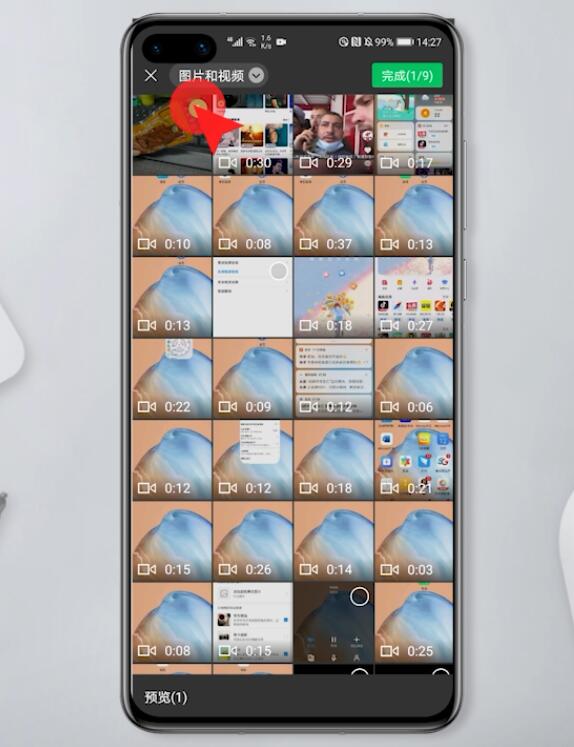Tap the camera icon beside 0:09
The image size is (574, 747).
click(x=228, y=407)
